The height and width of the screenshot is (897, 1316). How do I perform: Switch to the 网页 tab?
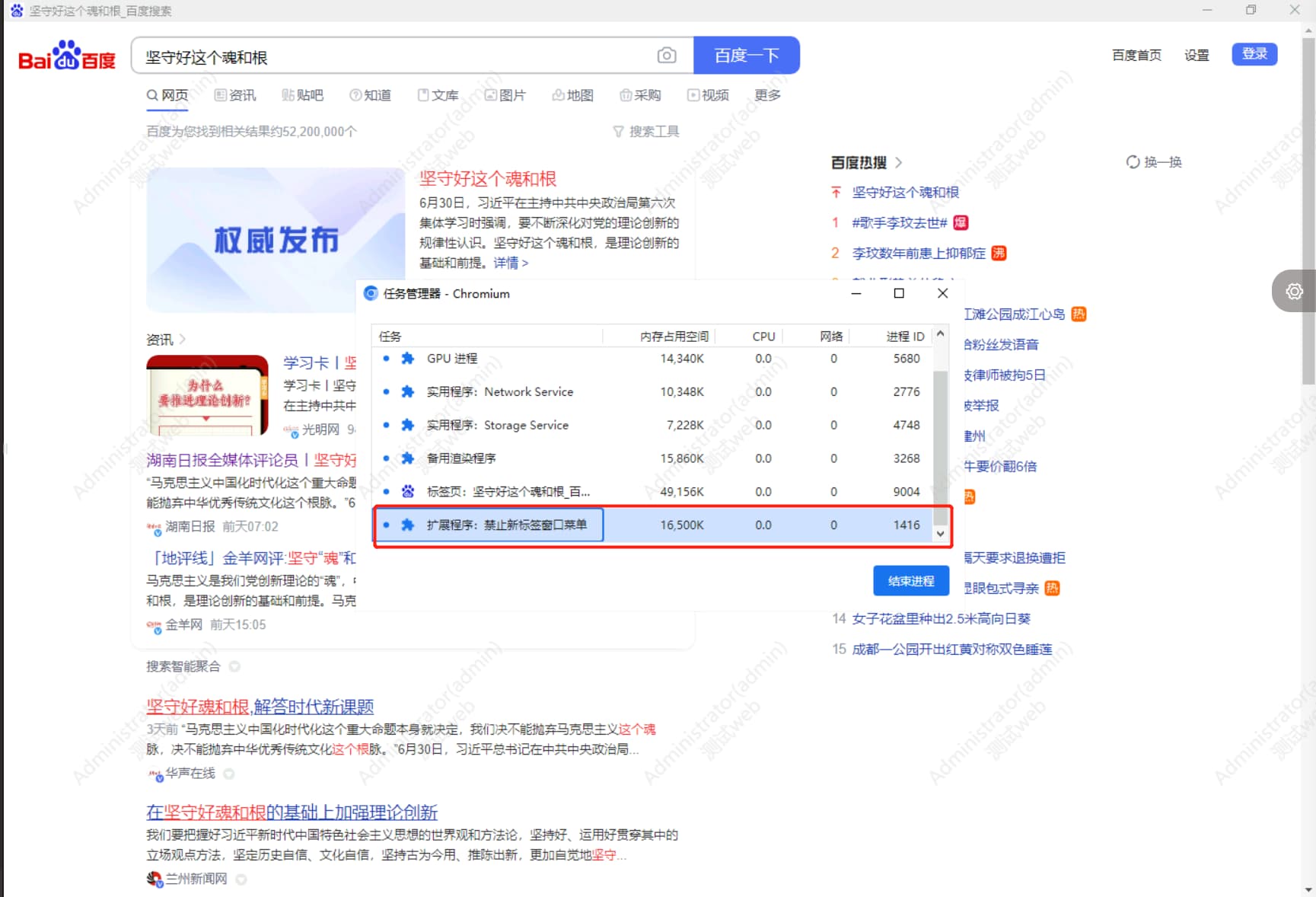167,95
